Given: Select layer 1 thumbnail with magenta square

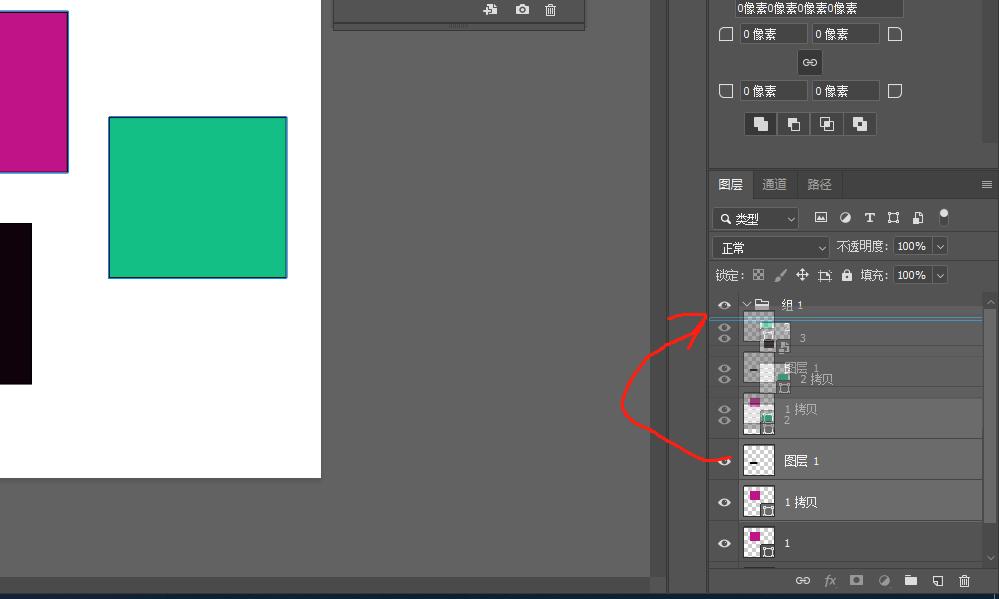Looking at the screenshot, I should (759, 542).
